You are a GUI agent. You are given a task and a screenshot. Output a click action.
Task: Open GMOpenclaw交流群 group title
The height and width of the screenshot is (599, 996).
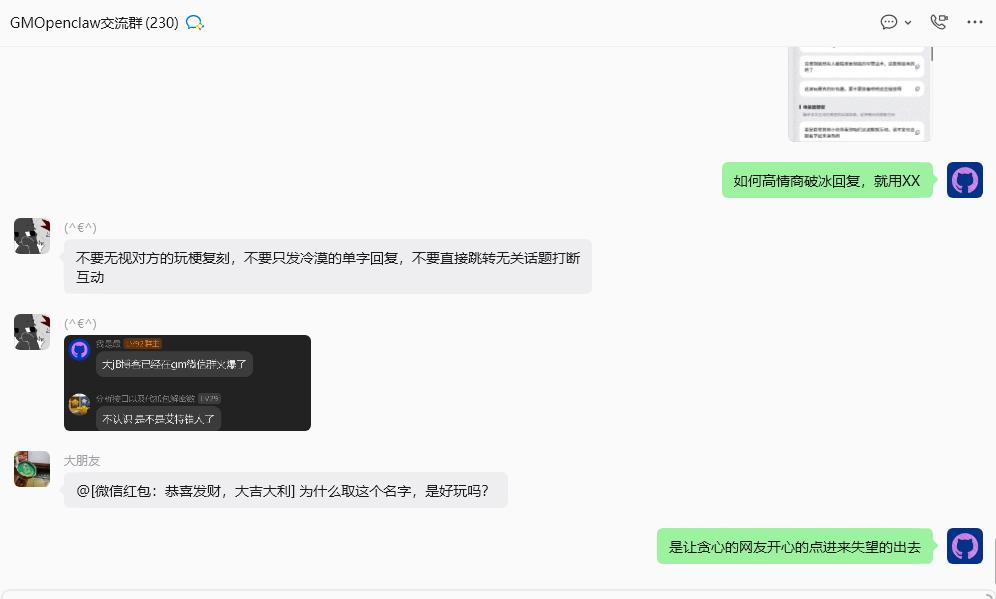[94, 23]
